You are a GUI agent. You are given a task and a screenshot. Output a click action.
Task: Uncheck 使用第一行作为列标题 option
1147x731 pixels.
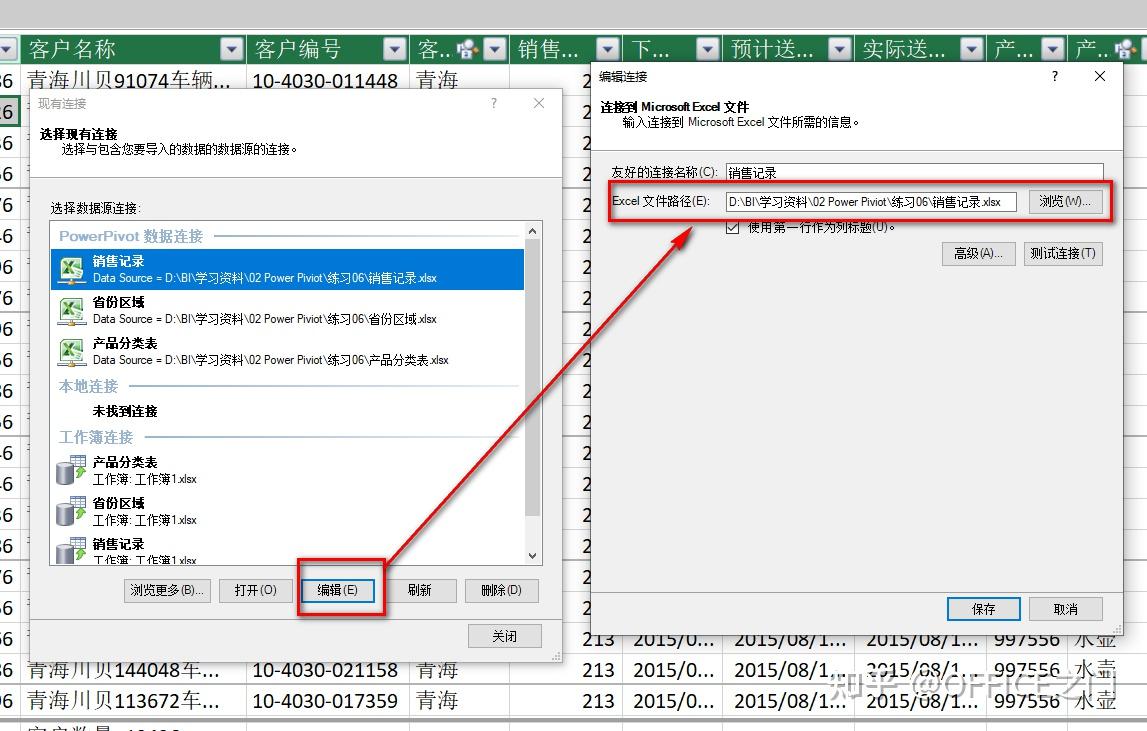(735, 228)
